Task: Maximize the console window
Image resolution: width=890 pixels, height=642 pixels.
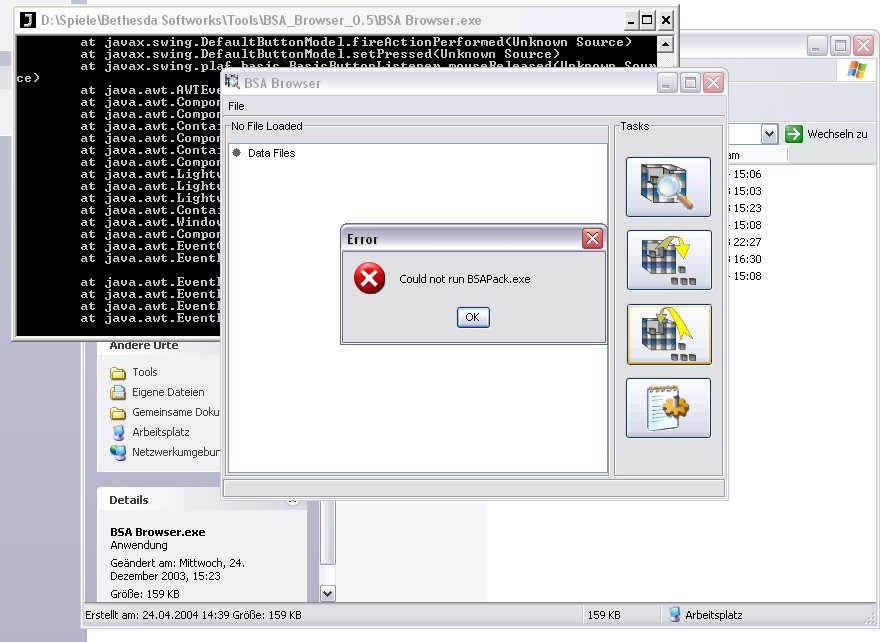Action: (647, 20)
